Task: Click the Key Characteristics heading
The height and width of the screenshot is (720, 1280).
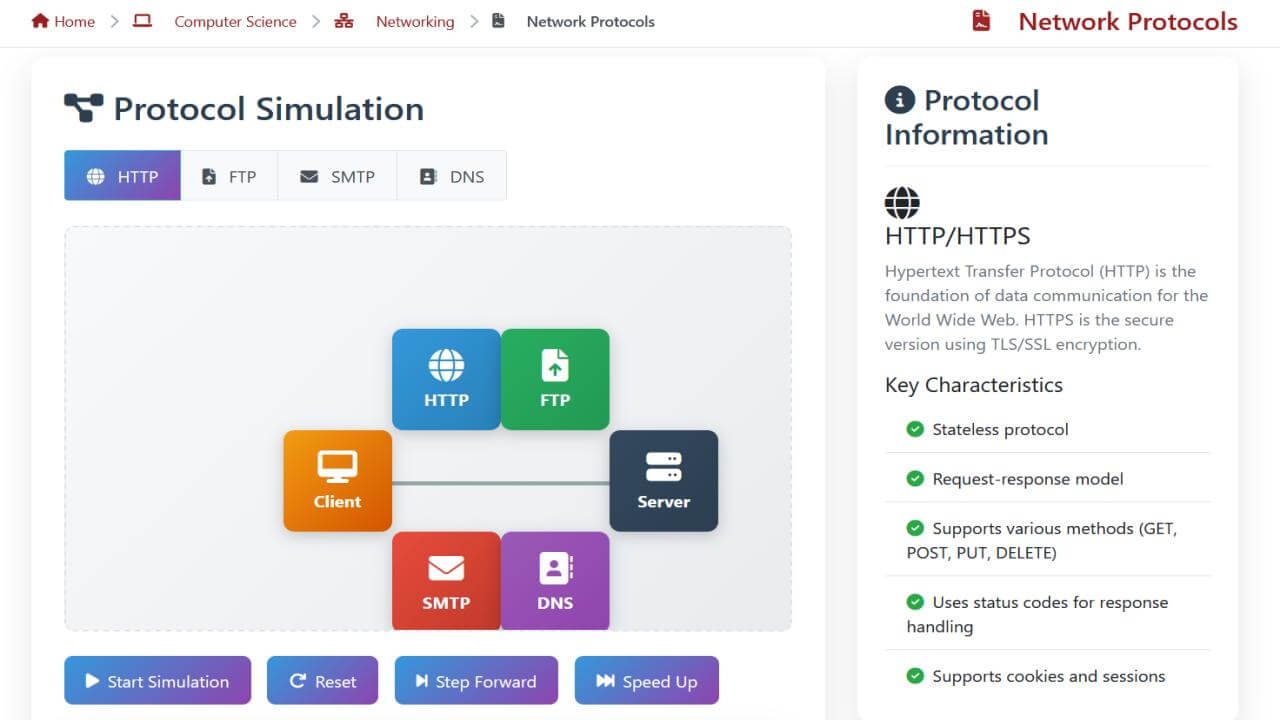Action: pyautogui.click(x=974, y=385)
